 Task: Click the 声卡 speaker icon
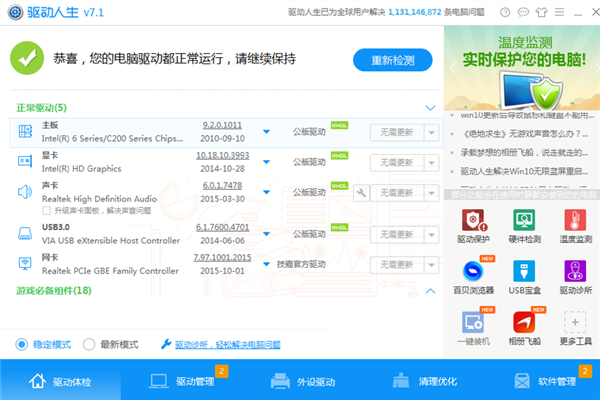pos(25,191)
